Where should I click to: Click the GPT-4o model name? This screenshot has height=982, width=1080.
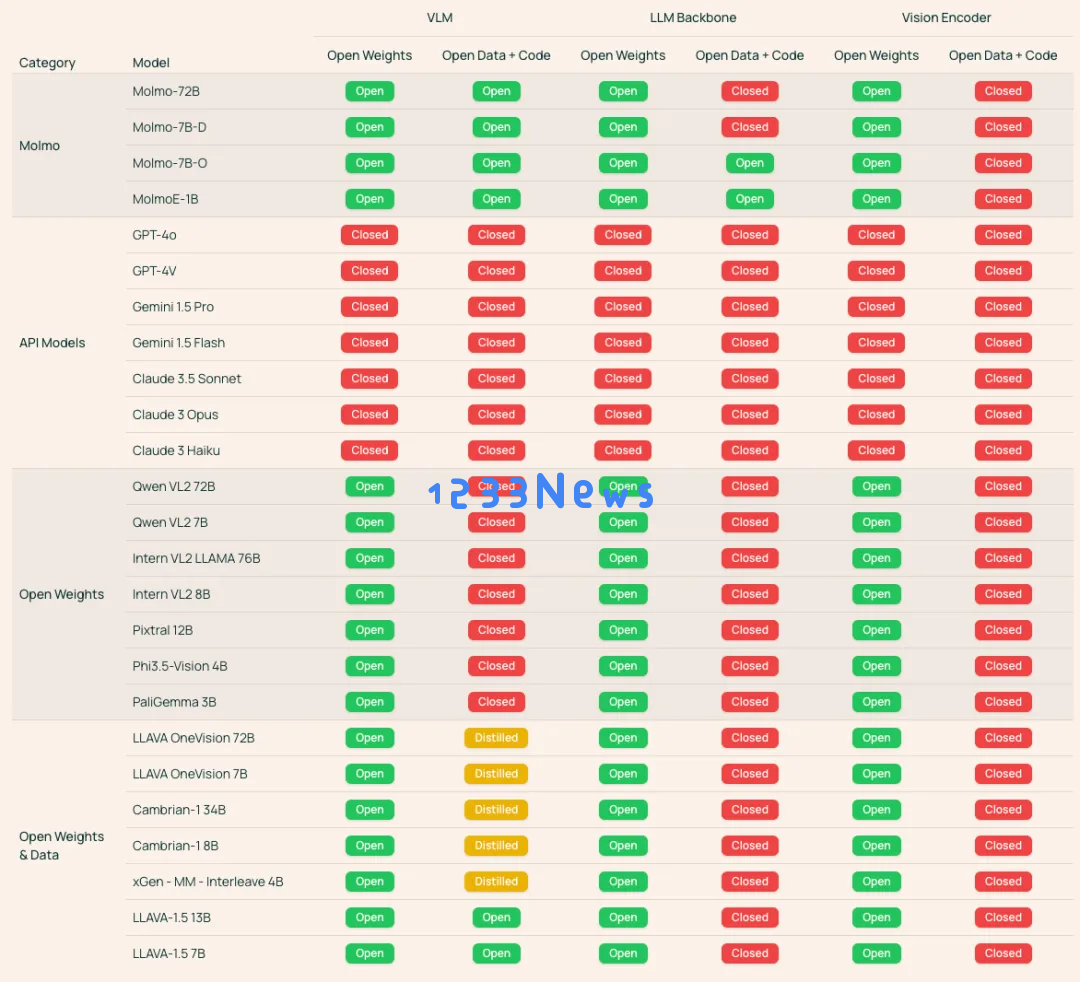154,235
